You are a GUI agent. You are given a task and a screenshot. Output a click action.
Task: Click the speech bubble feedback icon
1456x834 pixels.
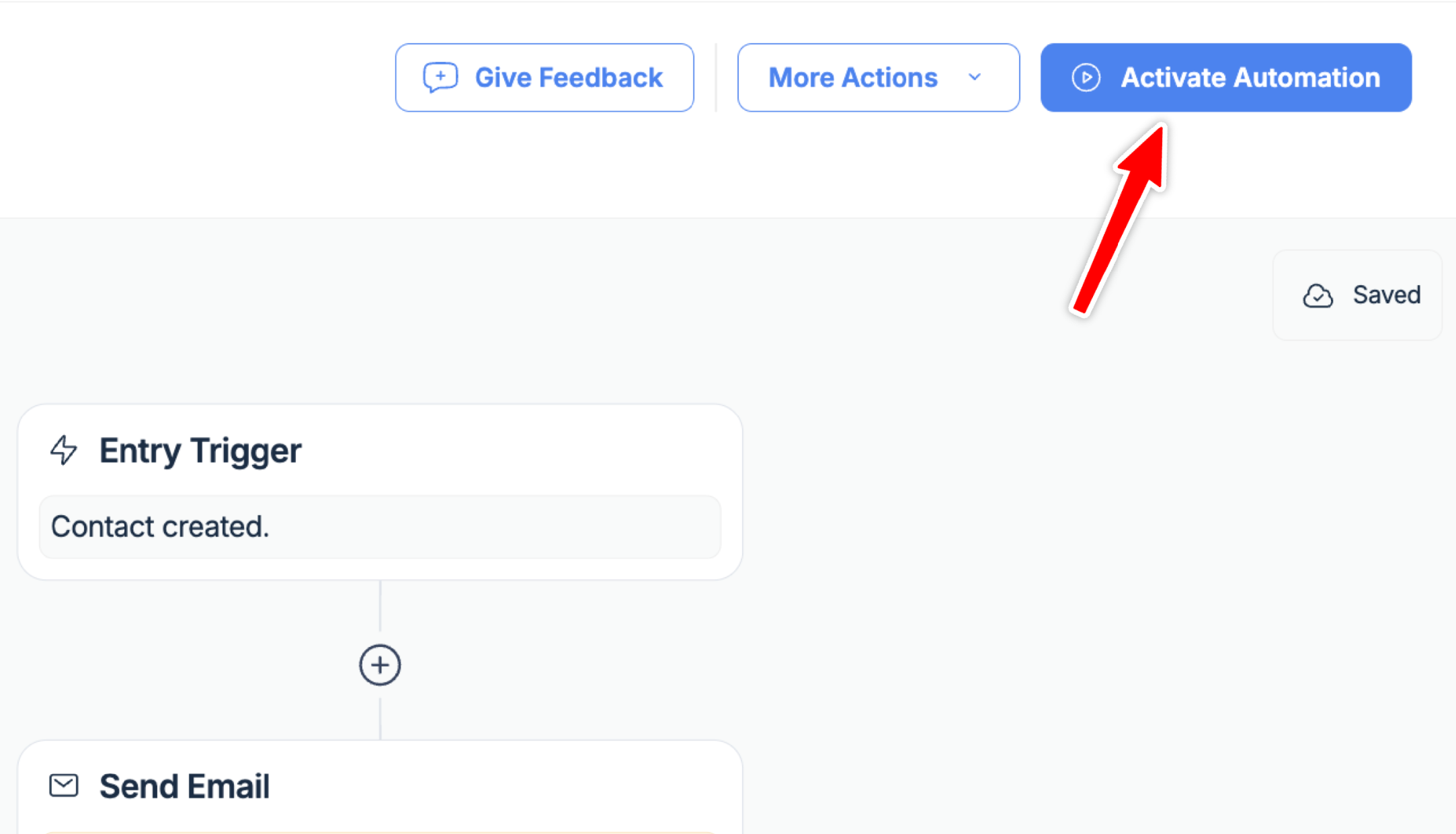point(440,77)
